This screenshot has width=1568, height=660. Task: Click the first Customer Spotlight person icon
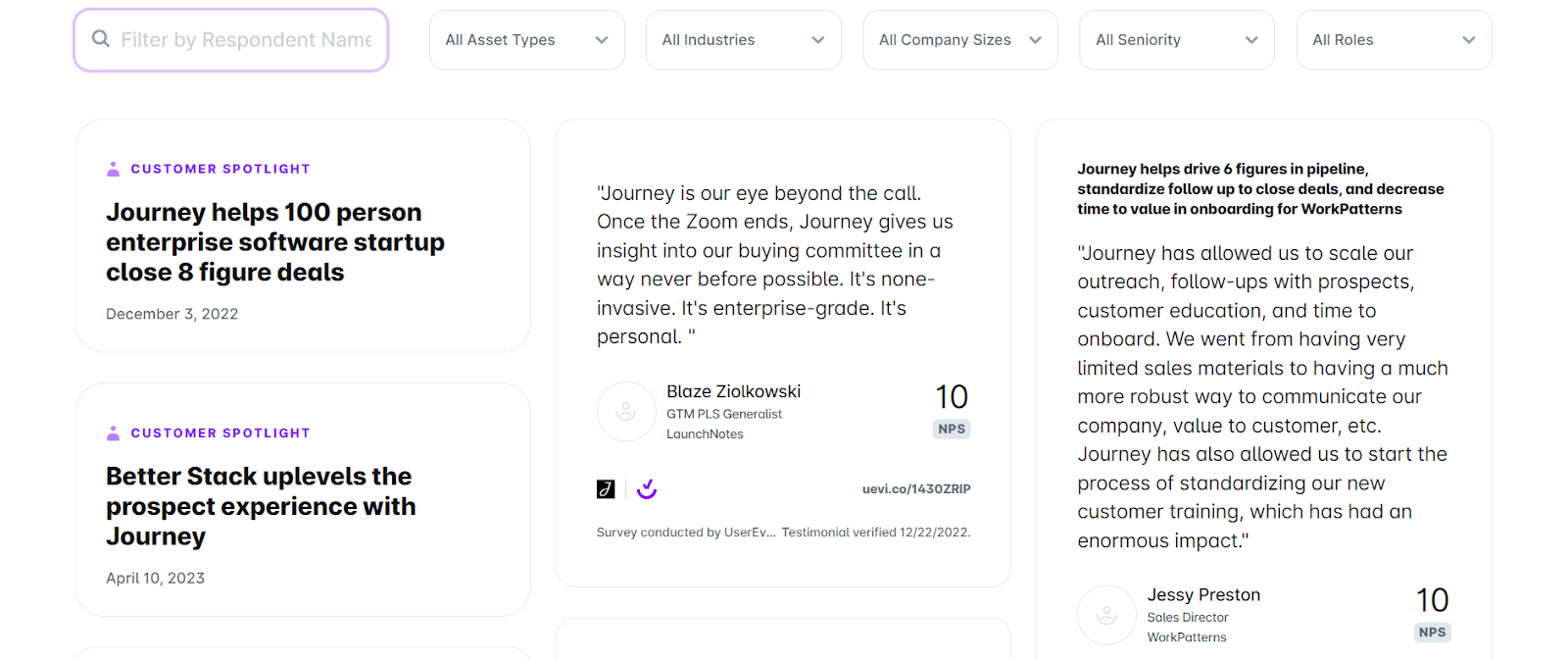(x=114, y=169)
